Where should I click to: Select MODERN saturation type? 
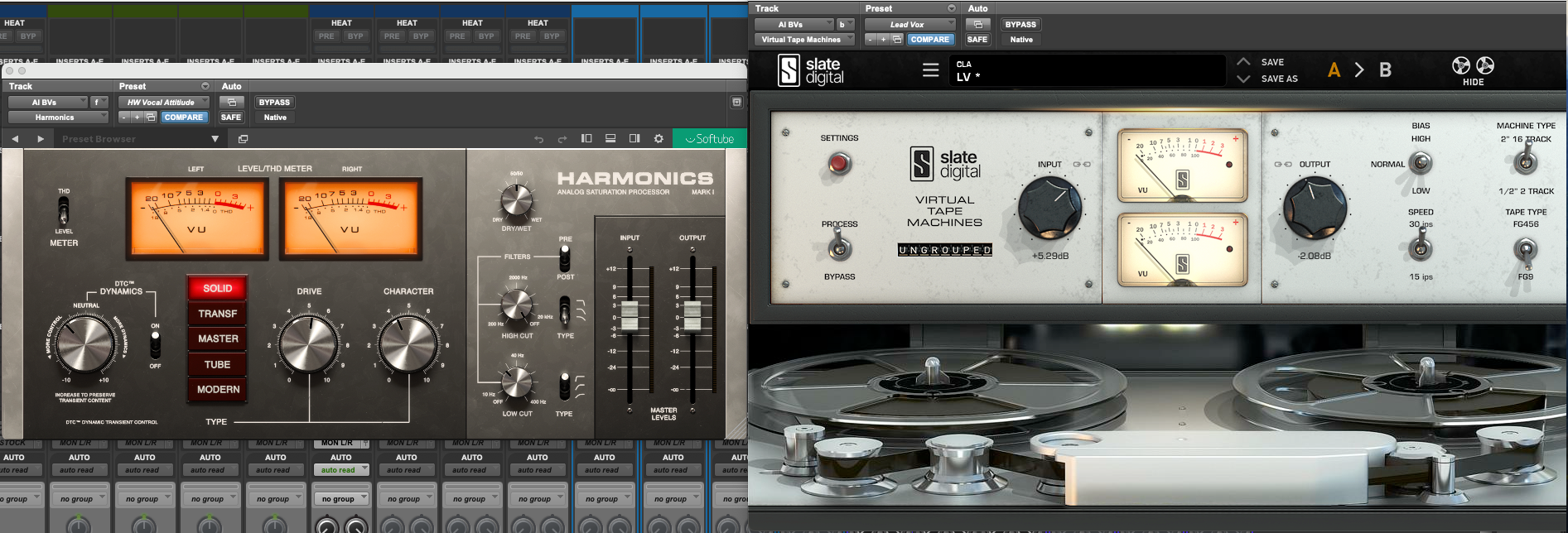coord(217,389)
